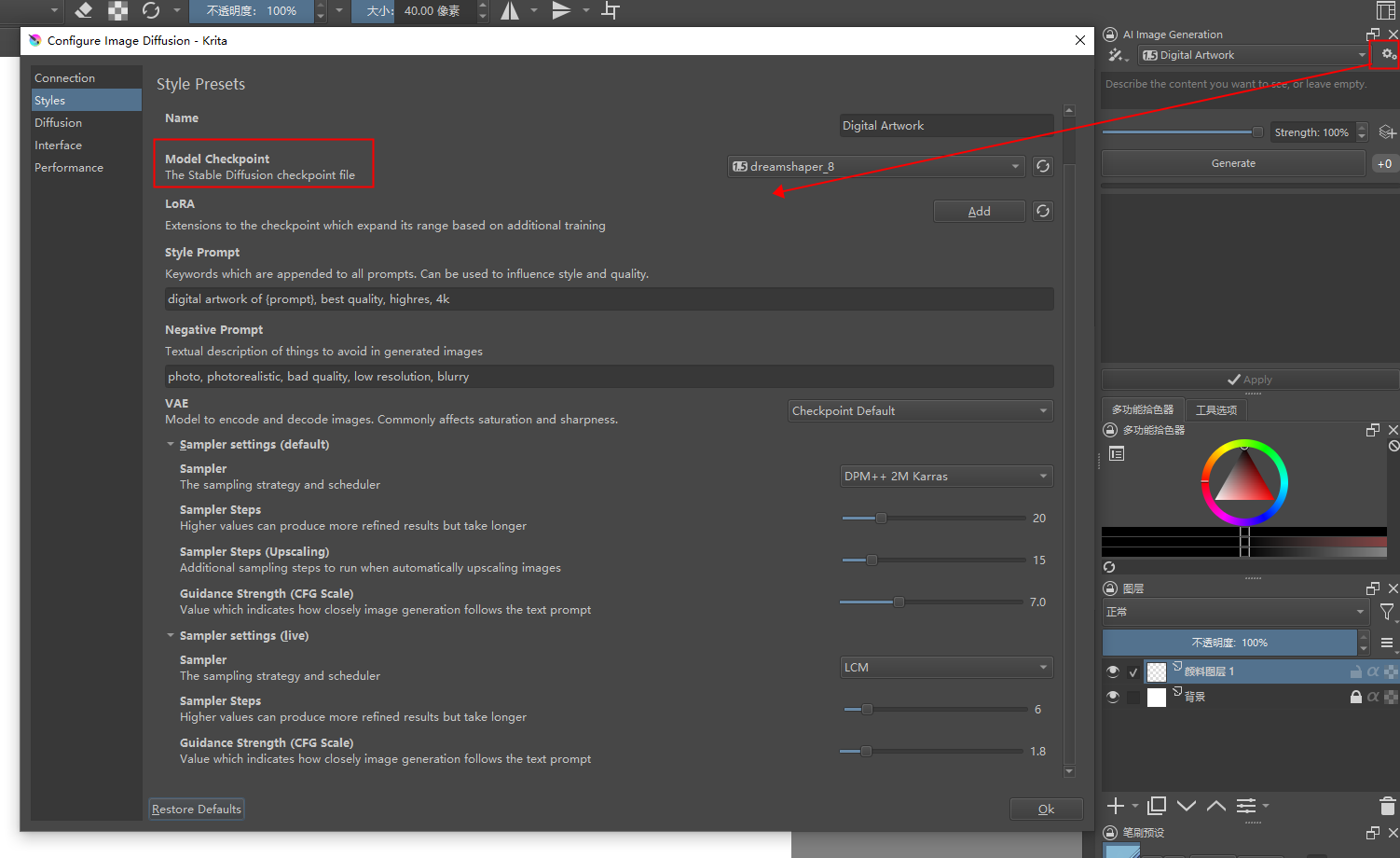Click the Ok button
The width and height of the screenshot is (1400, 858).
pos(1047,809)
